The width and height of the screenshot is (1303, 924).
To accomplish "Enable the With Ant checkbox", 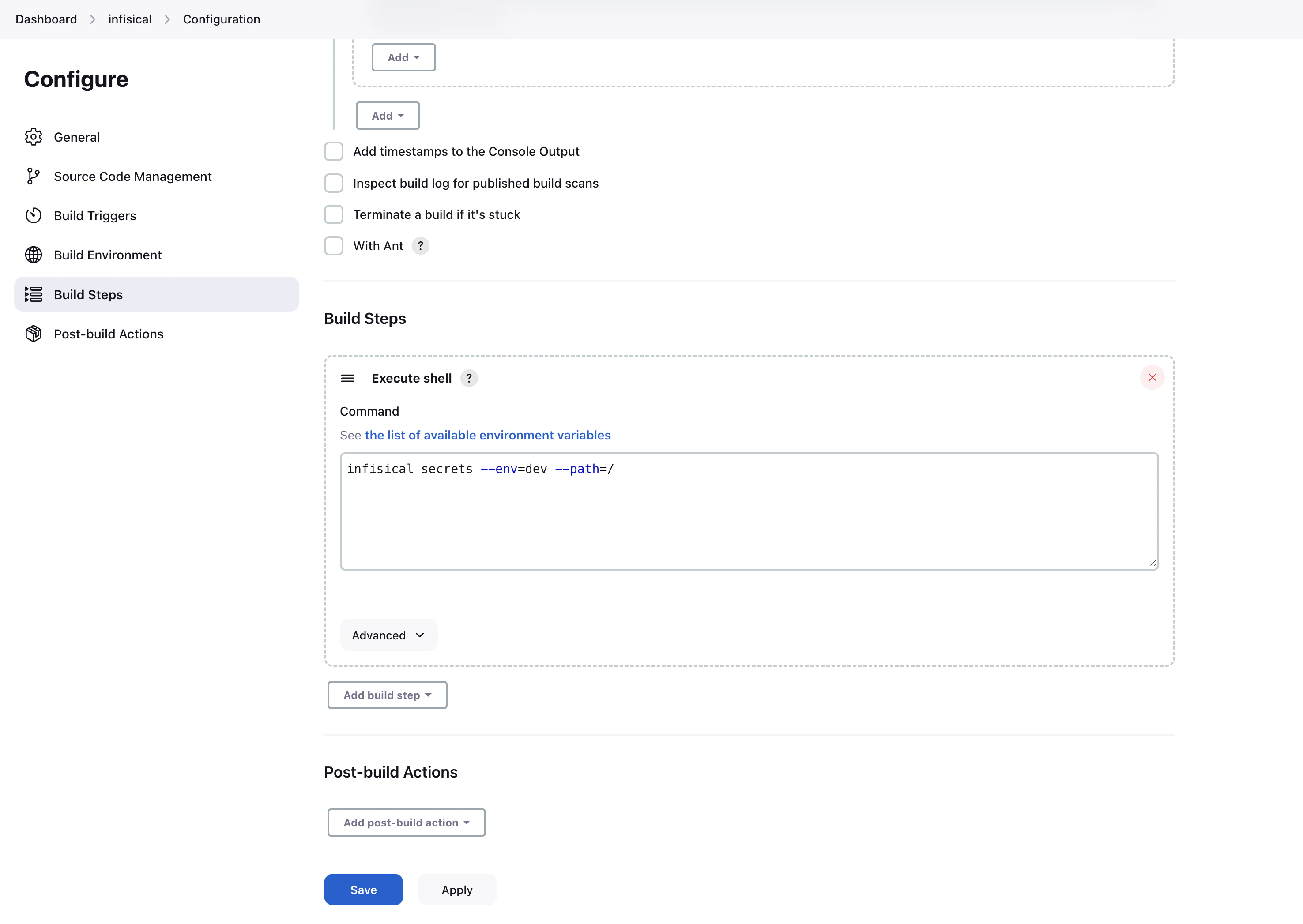I will tap(334, 246).
